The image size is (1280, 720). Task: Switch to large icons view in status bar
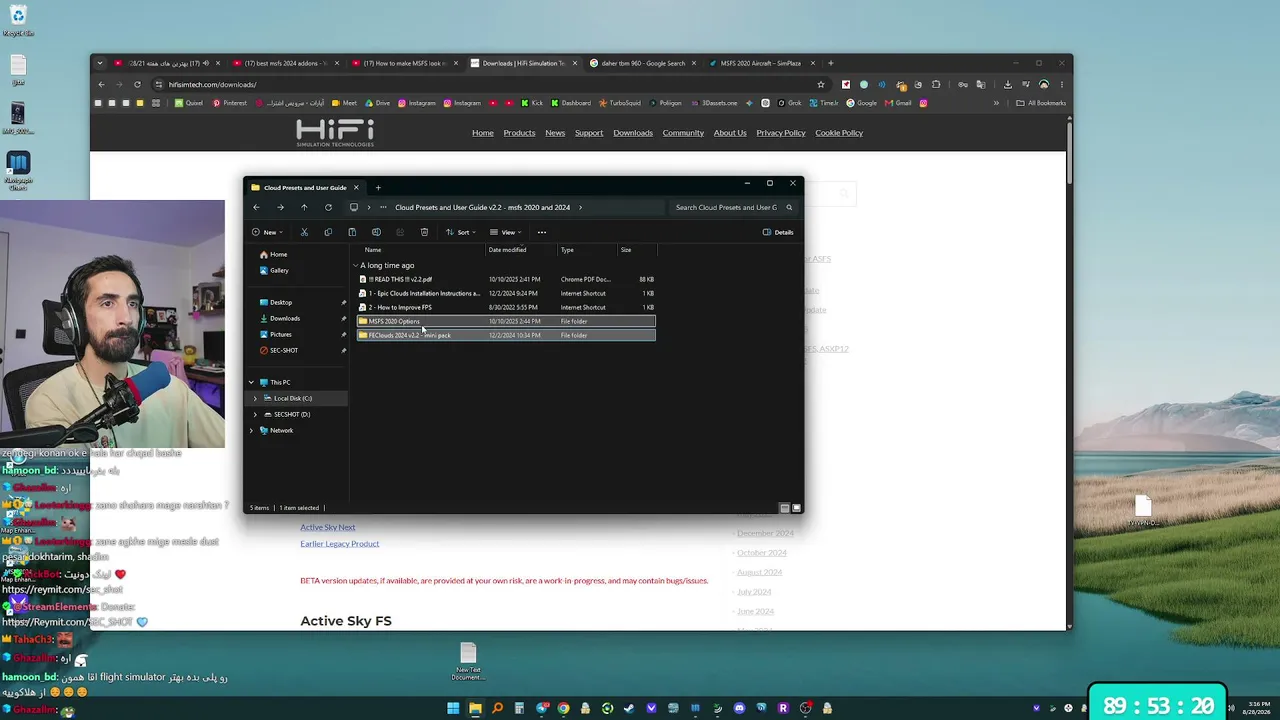[x=796, y=508]
